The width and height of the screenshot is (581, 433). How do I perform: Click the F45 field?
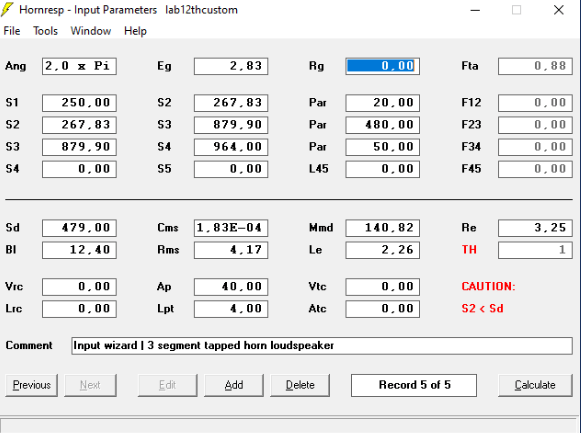(x=535, y=169)
